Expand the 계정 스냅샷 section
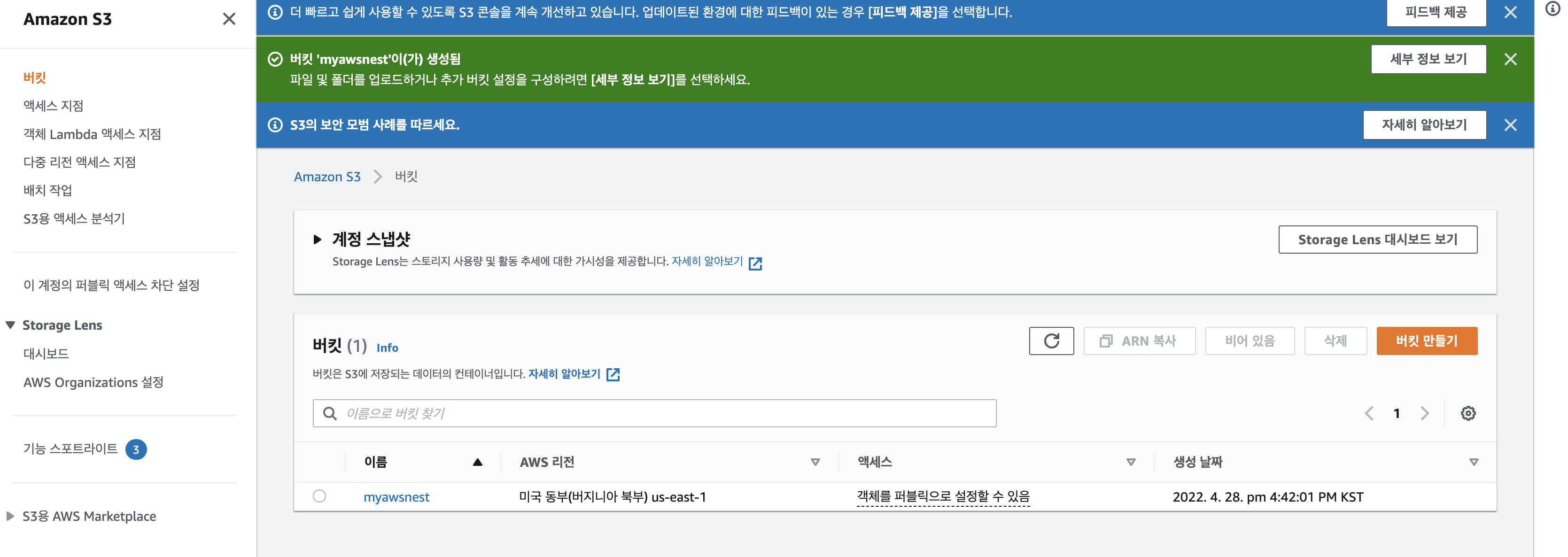This screenshot has width=1568, height=557. point(317,239)
